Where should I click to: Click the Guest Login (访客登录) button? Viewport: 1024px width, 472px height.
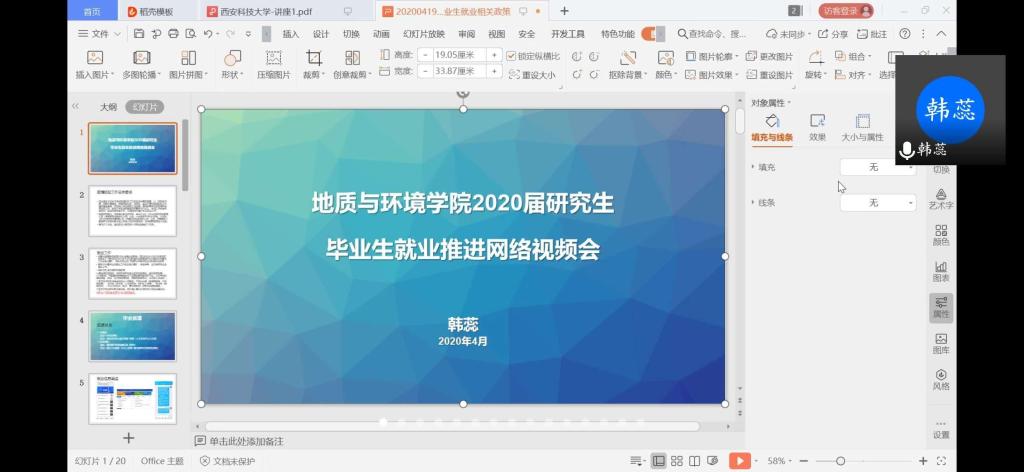[x=846, y=11]
